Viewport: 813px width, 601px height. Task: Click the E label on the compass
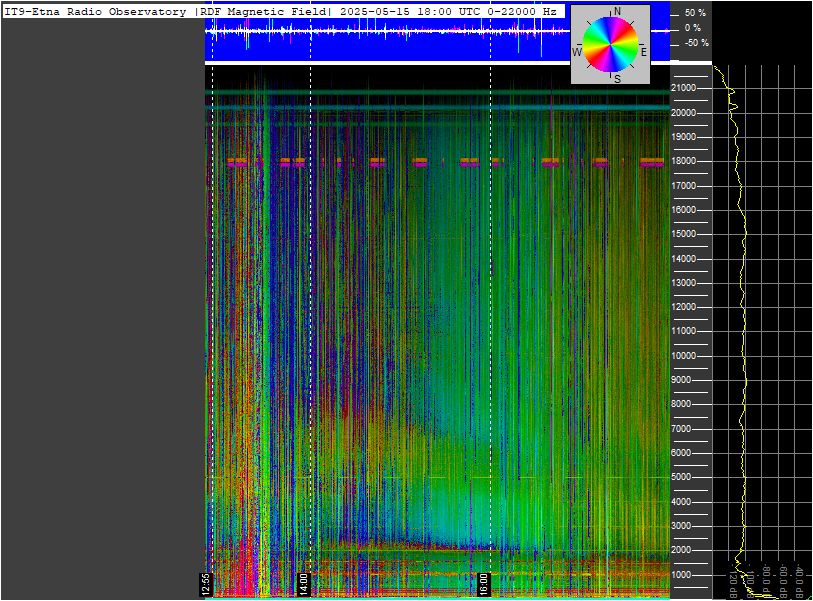[x=643, y=52]
